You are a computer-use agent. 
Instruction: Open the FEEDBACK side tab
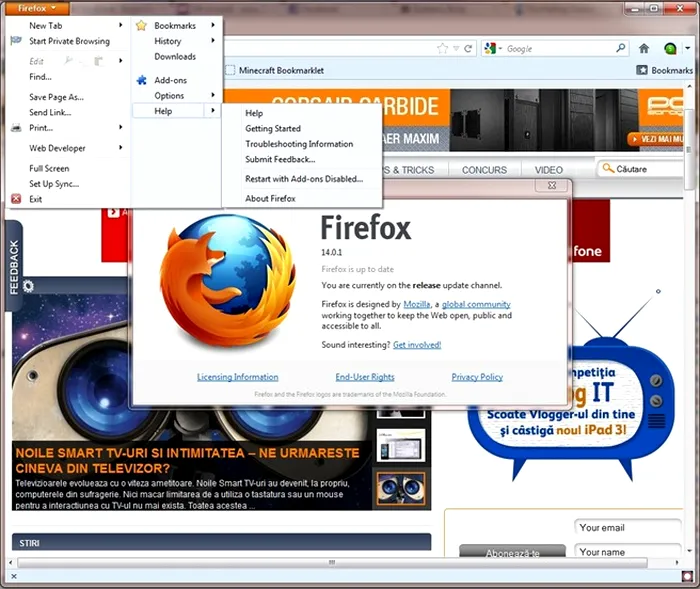pyautogui.click(x=14, y=267)
